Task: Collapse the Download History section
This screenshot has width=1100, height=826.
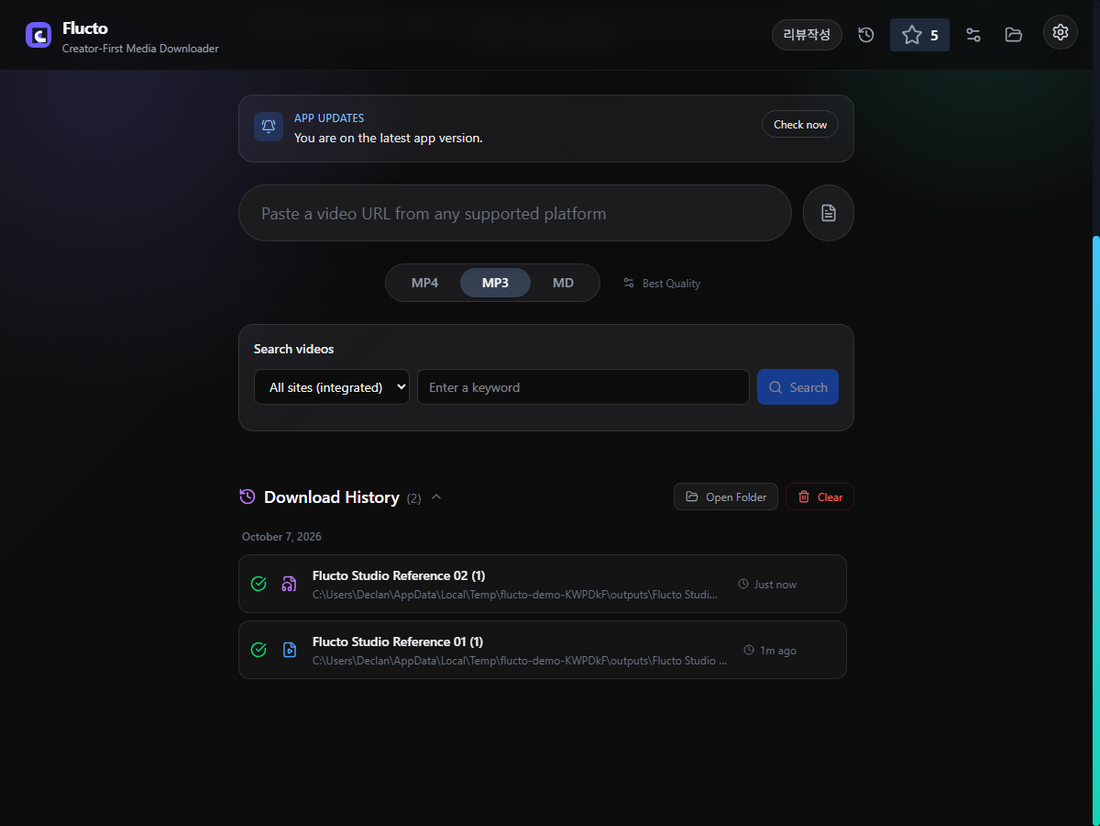Action: click(x=436, y=497)
